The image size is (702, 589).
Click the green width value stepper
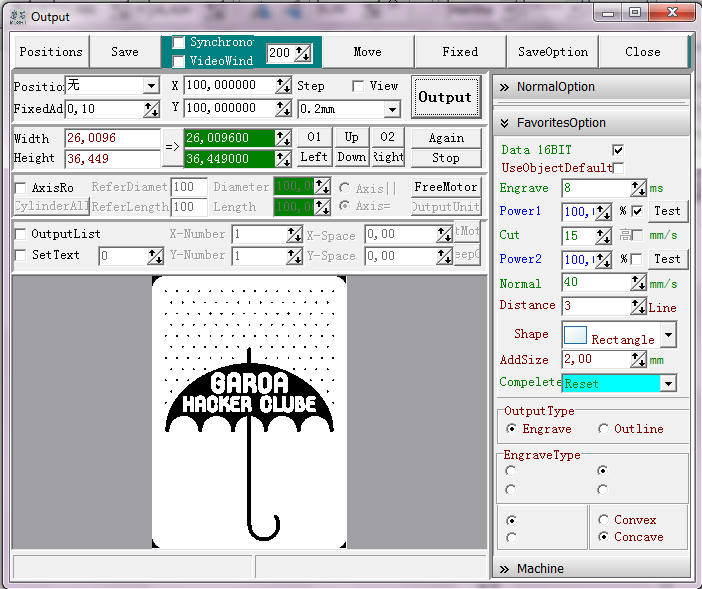(x=283, y=138)
